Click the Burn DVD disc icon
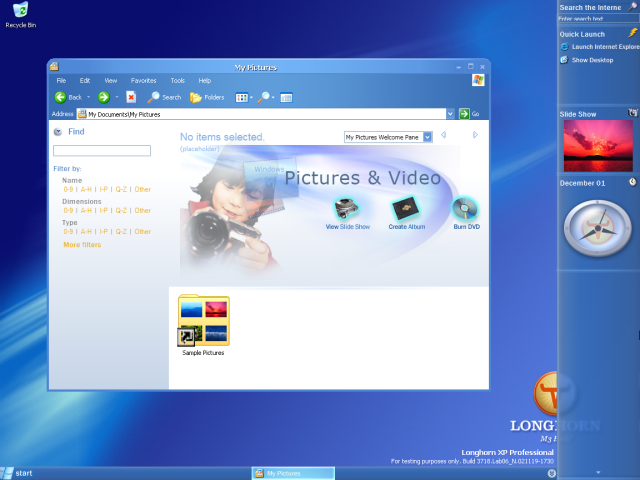This screenshot has width=640, height=480. pos(465,209)
